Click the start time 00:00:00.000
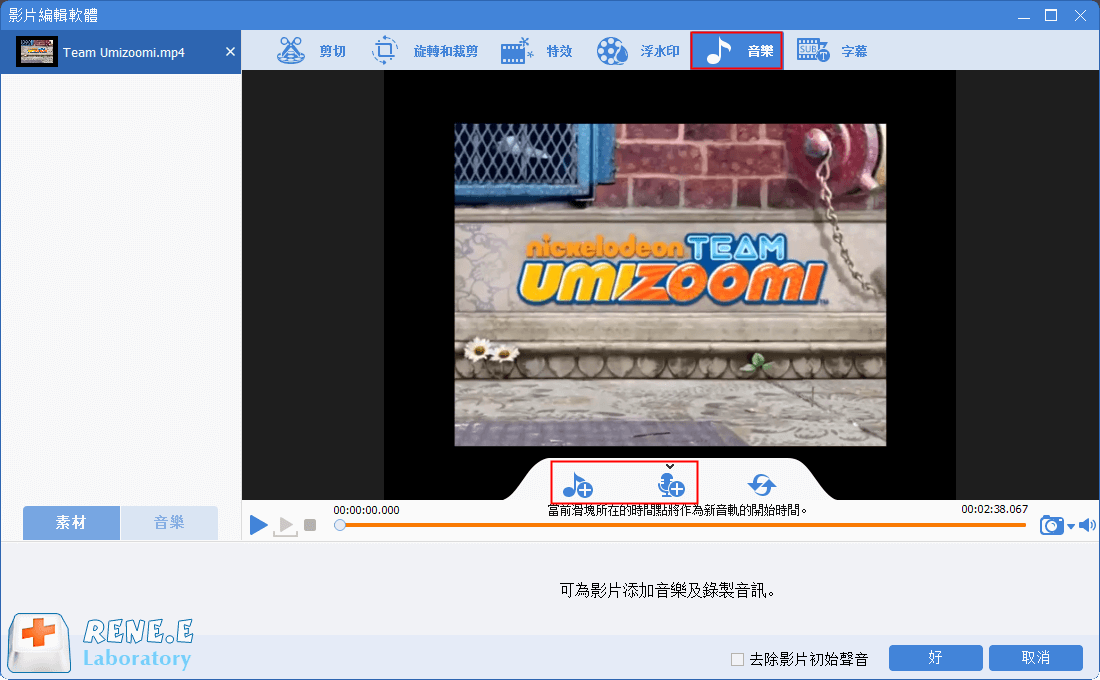 pyautogui.click(x=366, y=509)
